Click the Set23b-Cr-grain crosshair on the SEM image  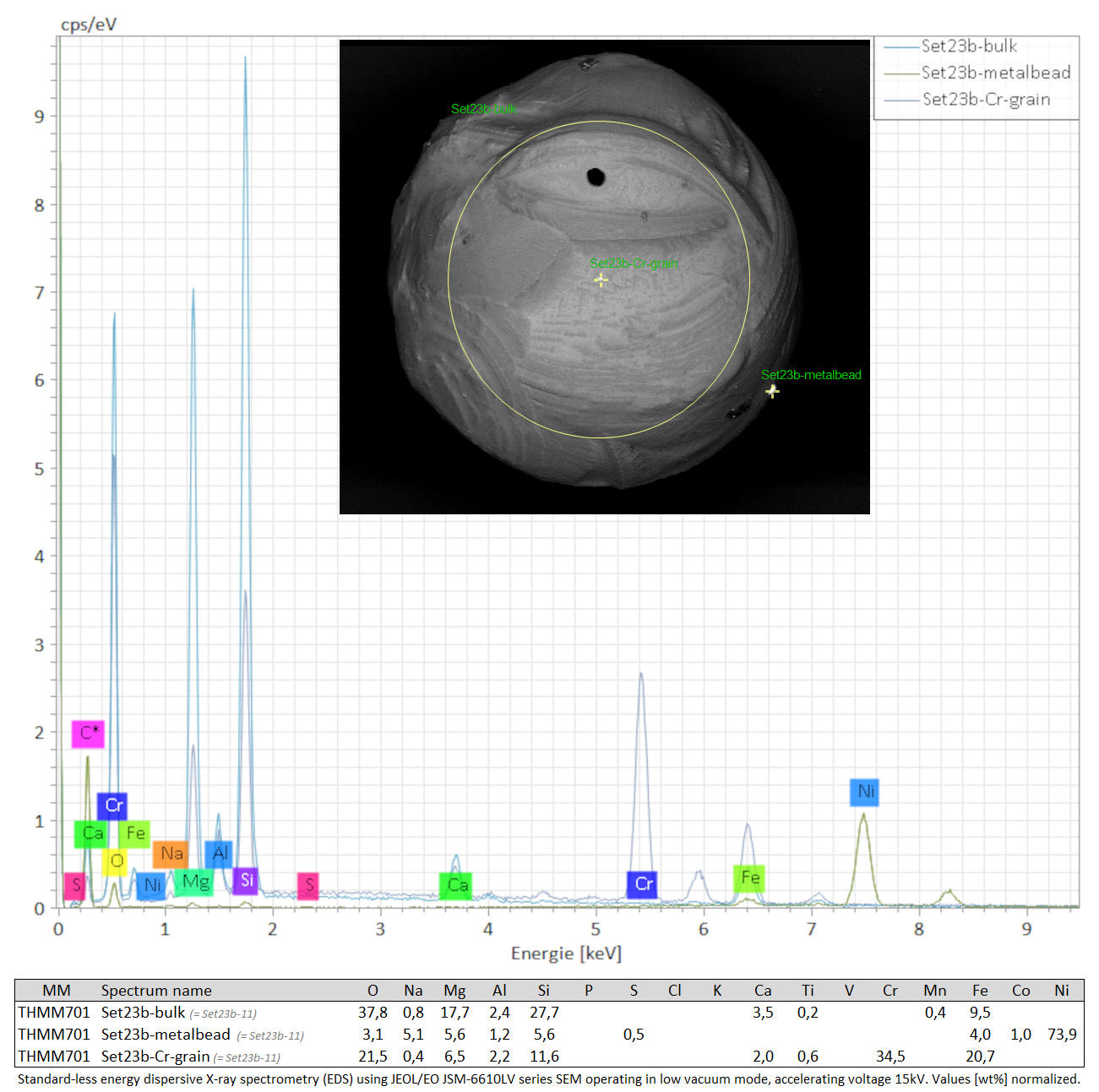pyautogui.click(x=601, y=280)
